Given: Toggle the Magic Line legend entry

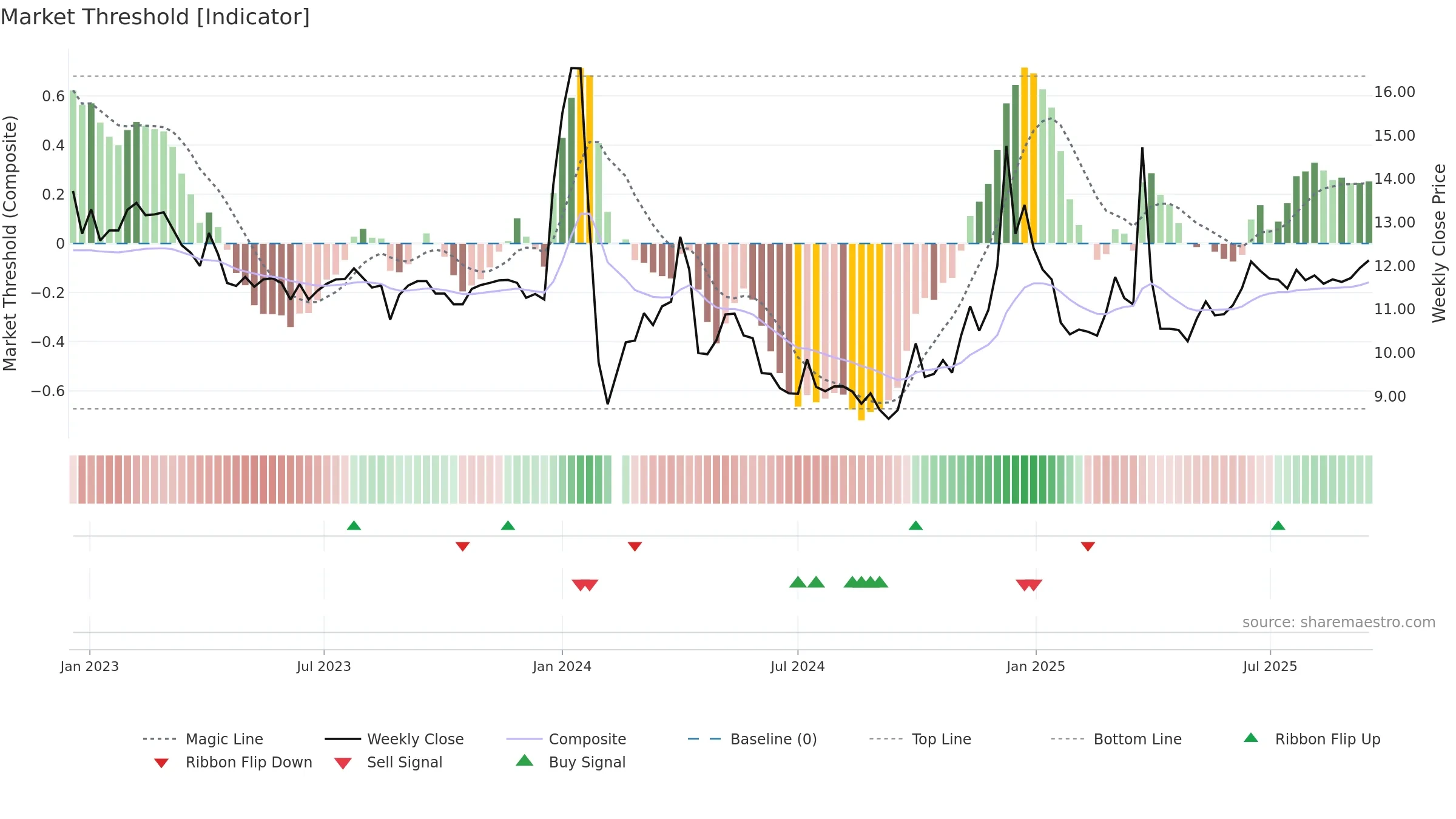Looking at the screenshot, I should point(203,739).
